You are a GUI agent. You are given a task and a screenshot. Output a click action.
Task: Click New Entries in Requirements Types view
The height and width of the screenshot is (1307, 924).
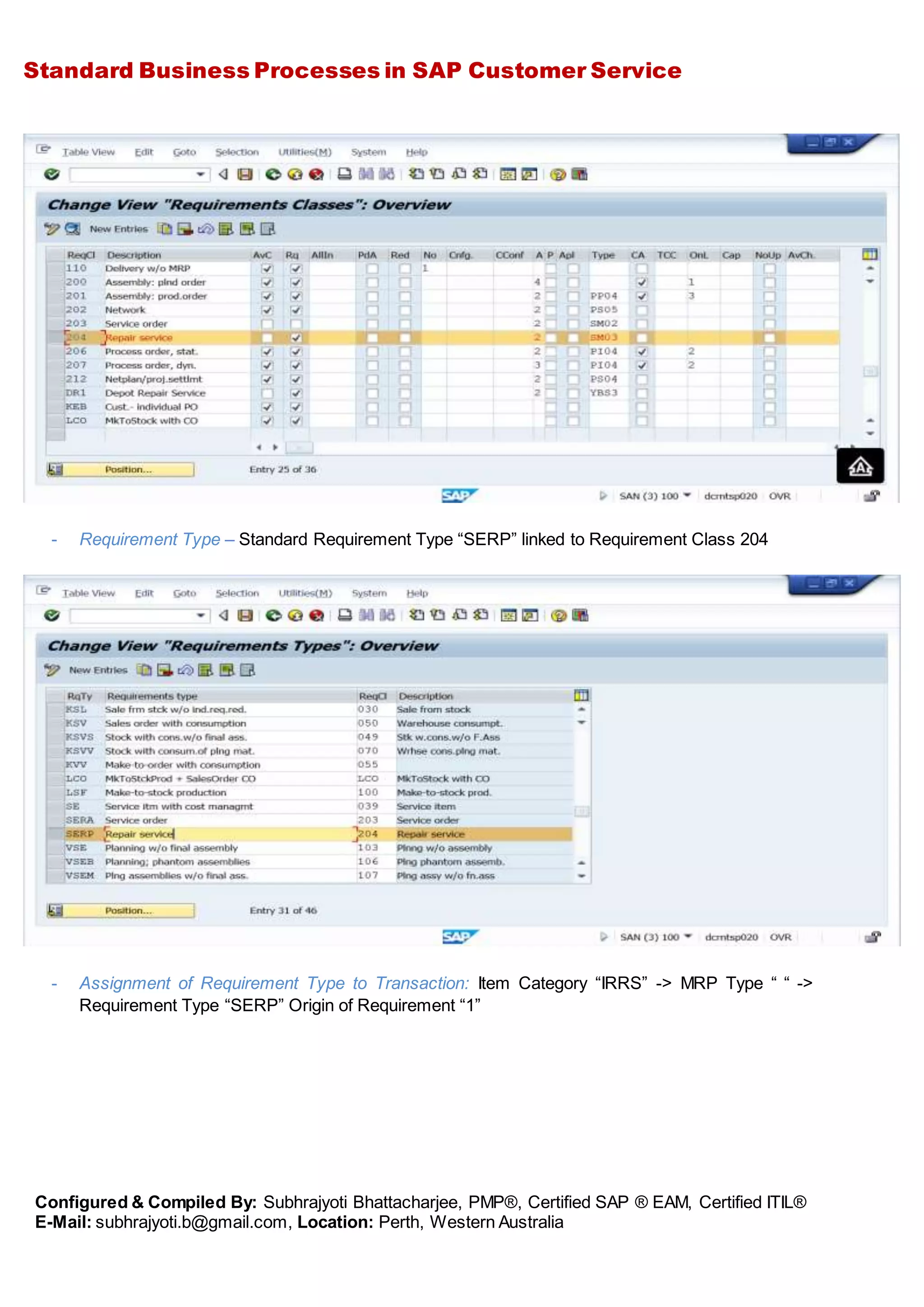pos(98,670)
